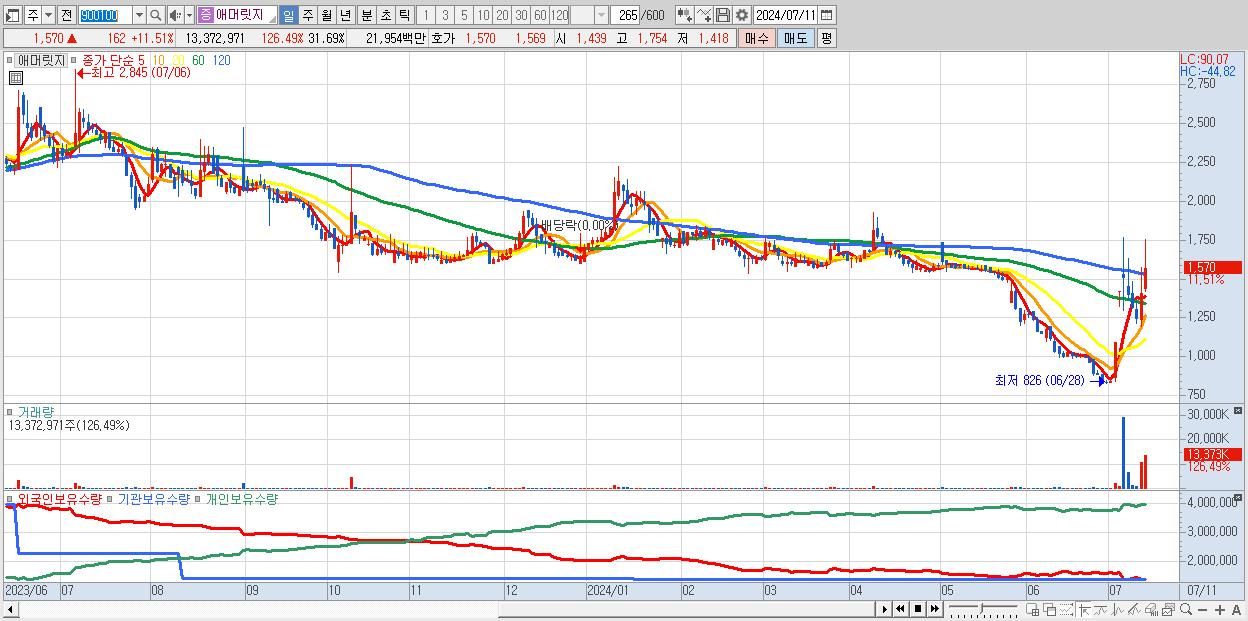This screenshot has width=1248, height=621.
Task: Set interval to 3
Action: [445, 16]
